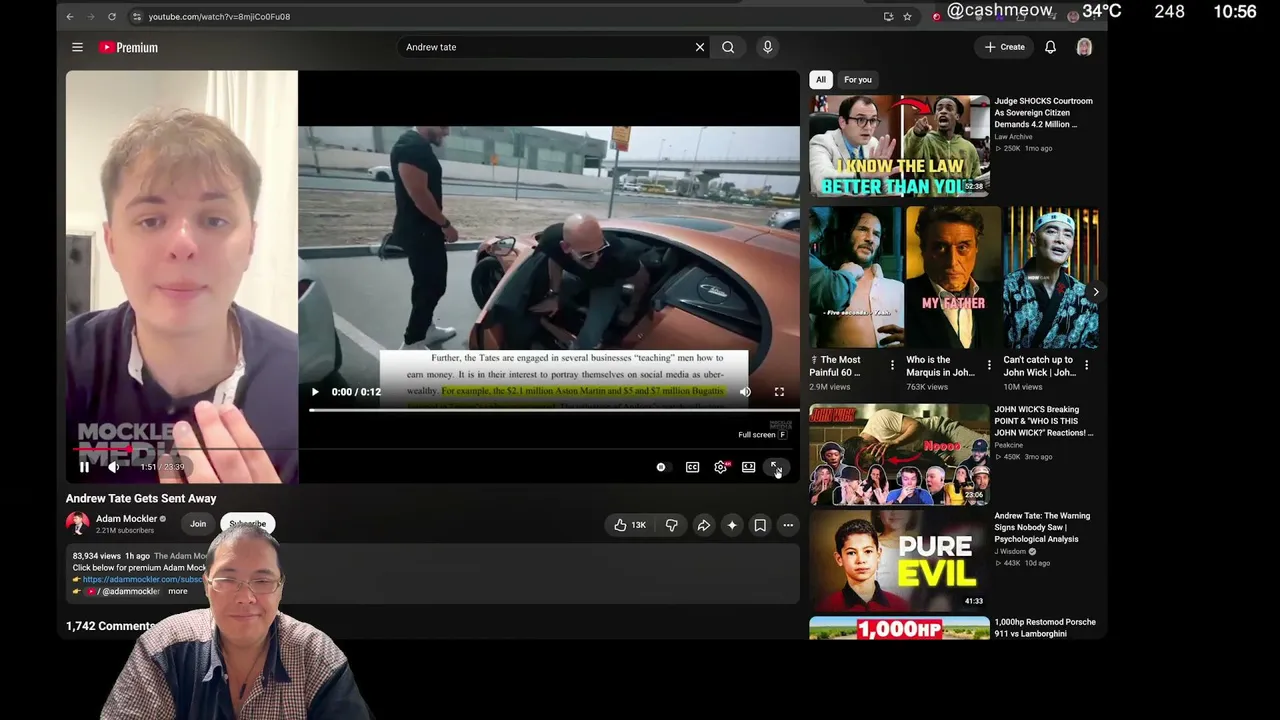
Task: Select the 'All' filter chip
Action: (821, 80)
